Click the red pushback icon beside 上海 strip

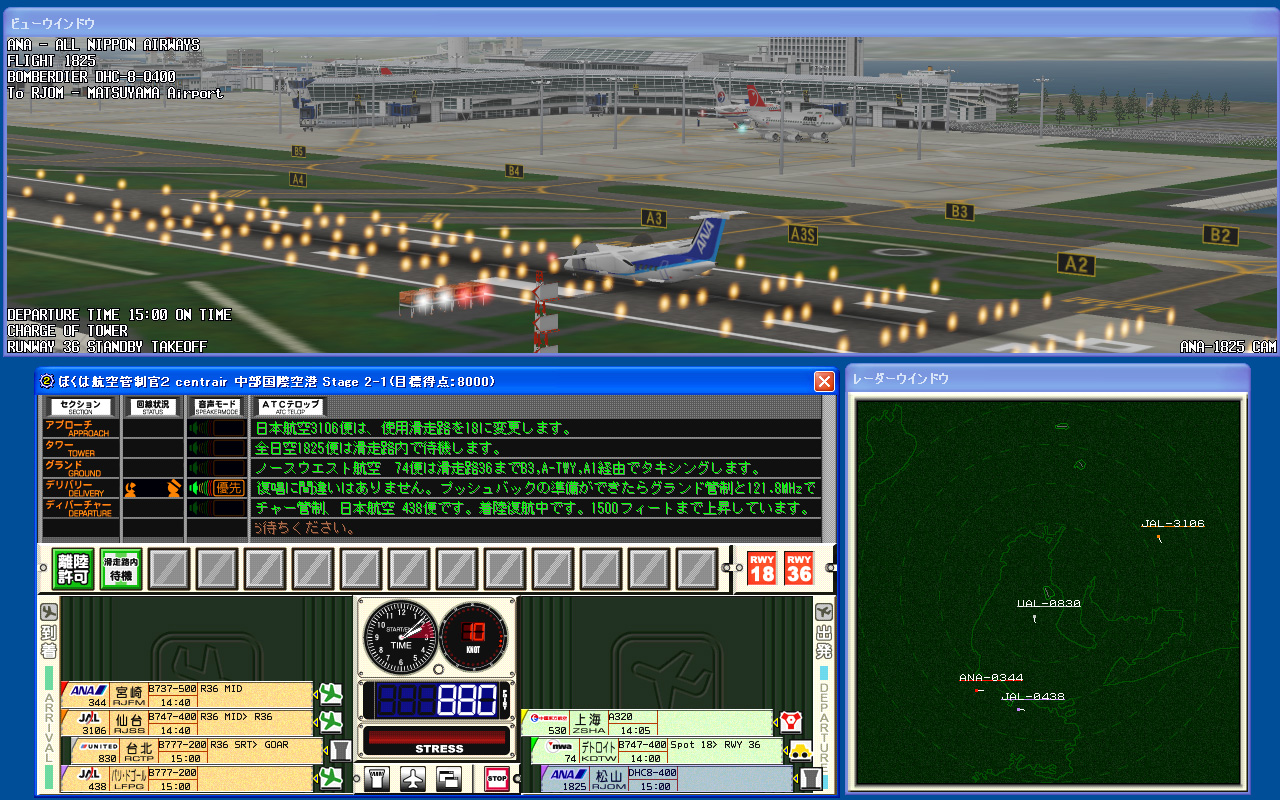[x=791, y=722]
